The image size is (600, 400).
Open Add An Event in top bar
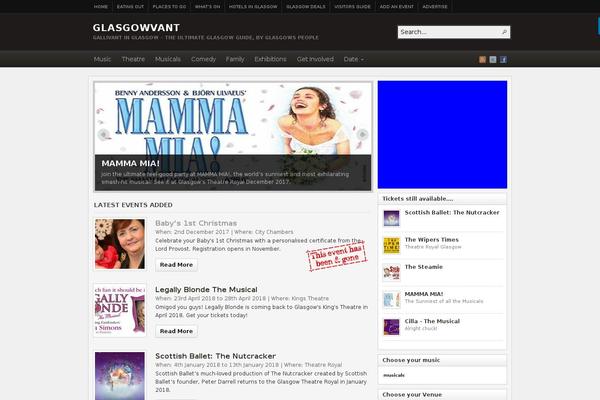click(396, 7)
